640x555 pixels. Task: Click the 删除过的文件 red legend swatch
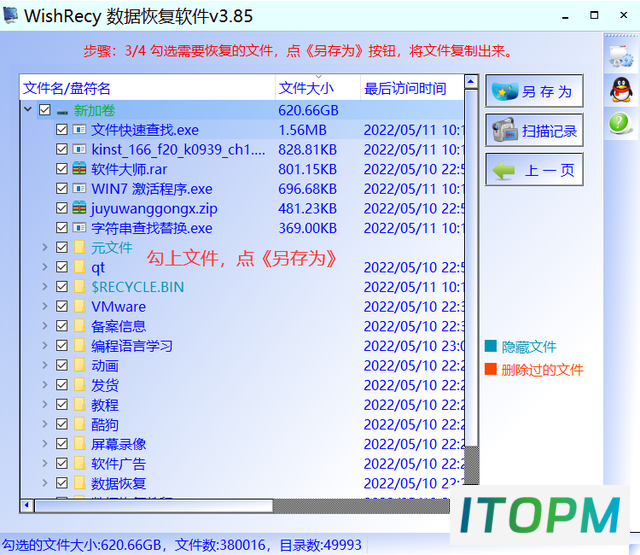(491, 369)
